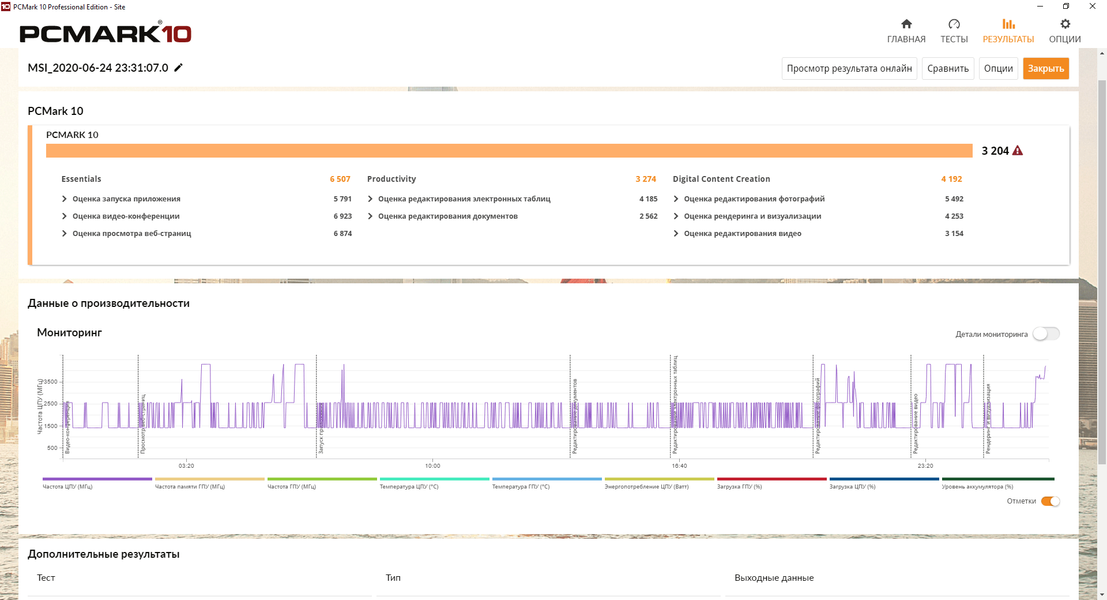Click the score value 5 791

pyautogui.click(x=342, y=199)
